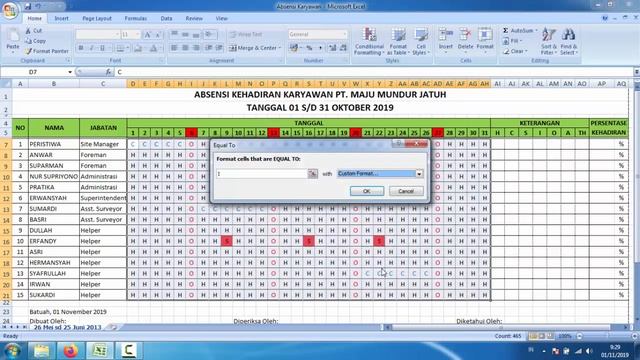
Task: Open the font name dropdown
Action: [x=117, y=35]
